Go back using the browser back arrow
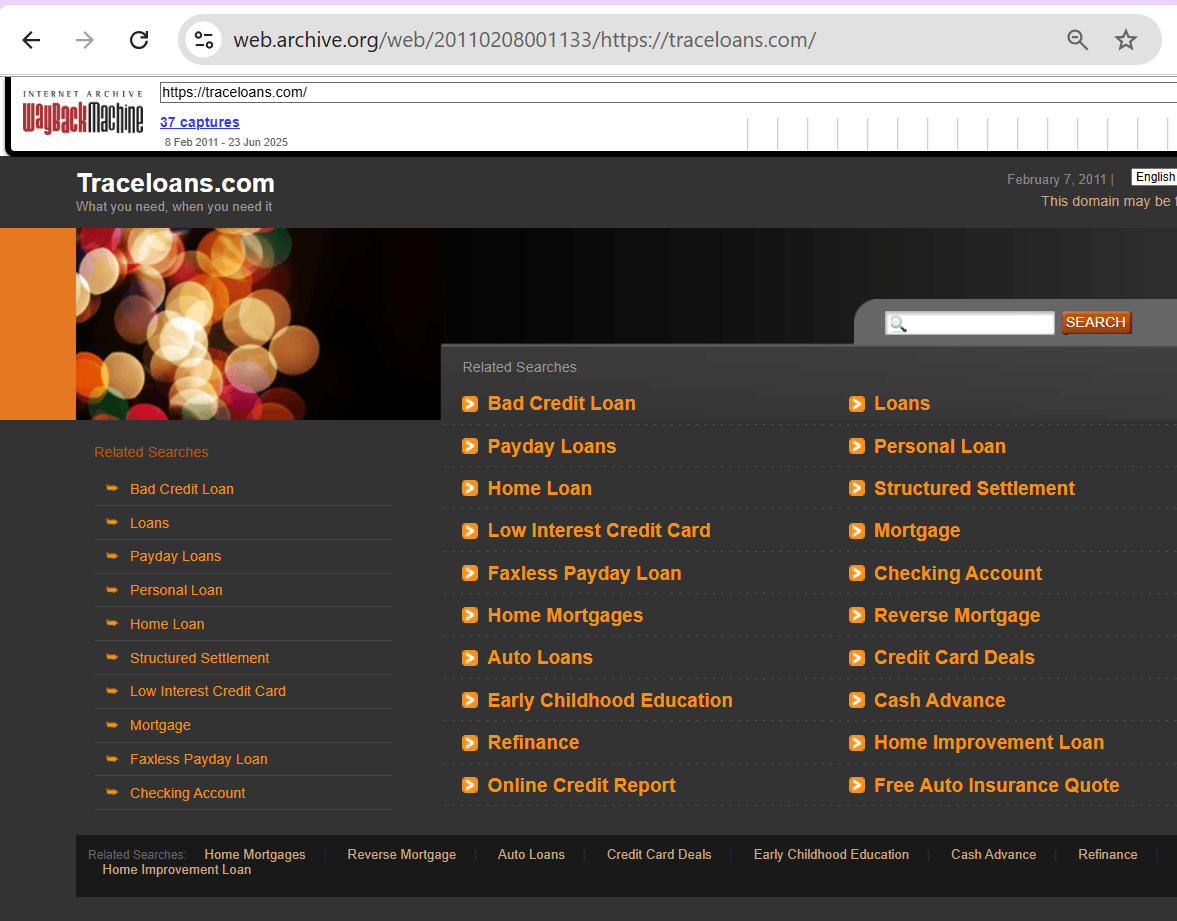 click(x=32, y=40)
